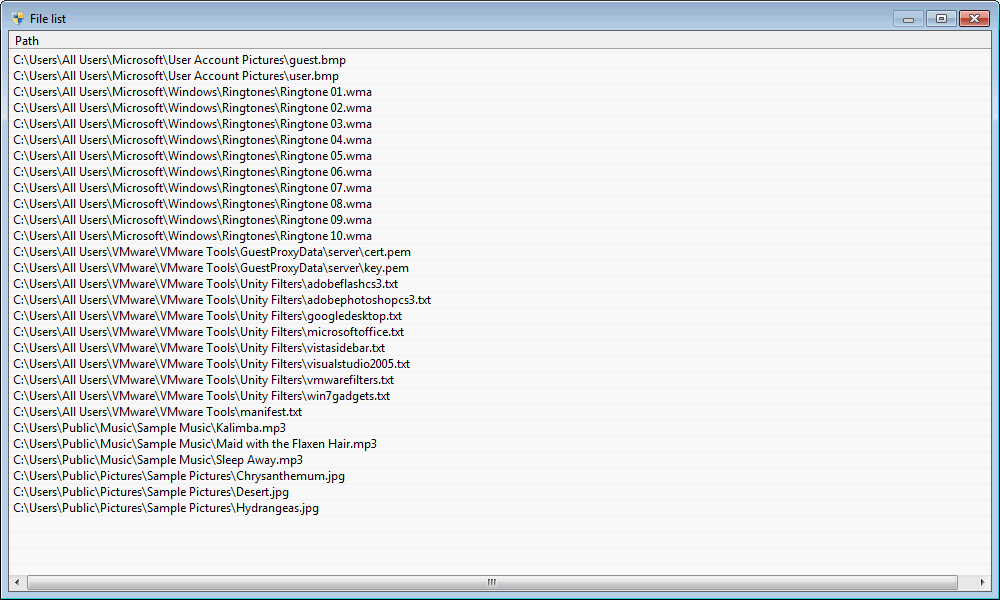Select the Hydrangeas.jpg row
The height and width of the screenshot is (600, 1000).
500,508
